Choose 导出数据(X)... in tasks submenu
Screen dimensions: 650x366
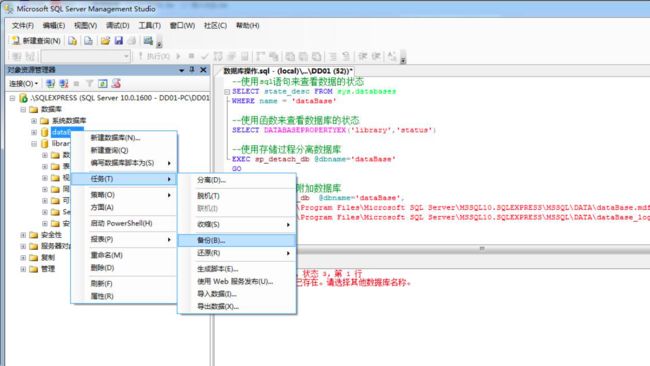[x=237, y=307]
